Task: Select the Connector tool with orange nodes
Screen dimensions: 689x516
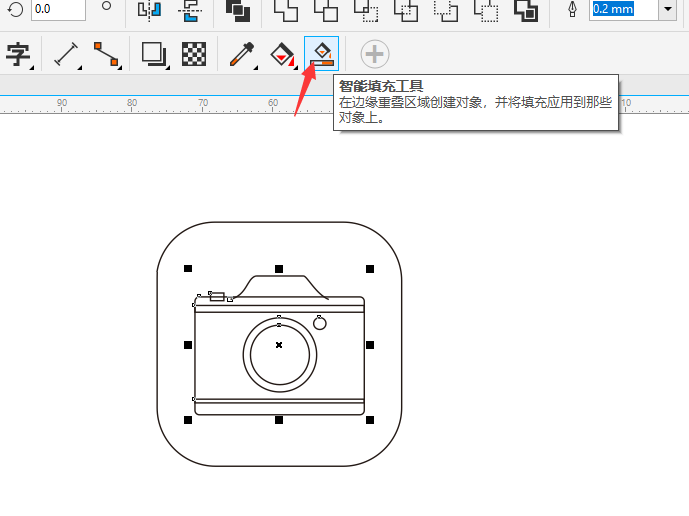Action: [107, 55]
